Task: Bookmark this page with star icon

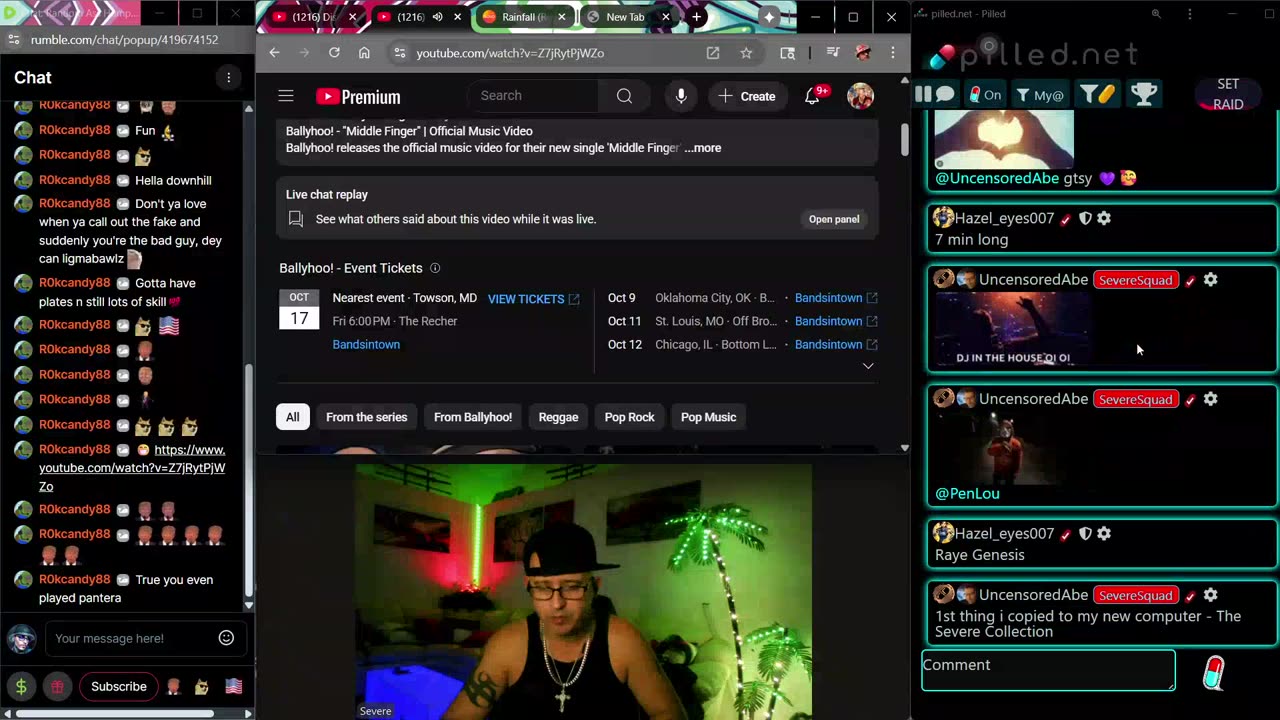Action: (x=746, y=53)
